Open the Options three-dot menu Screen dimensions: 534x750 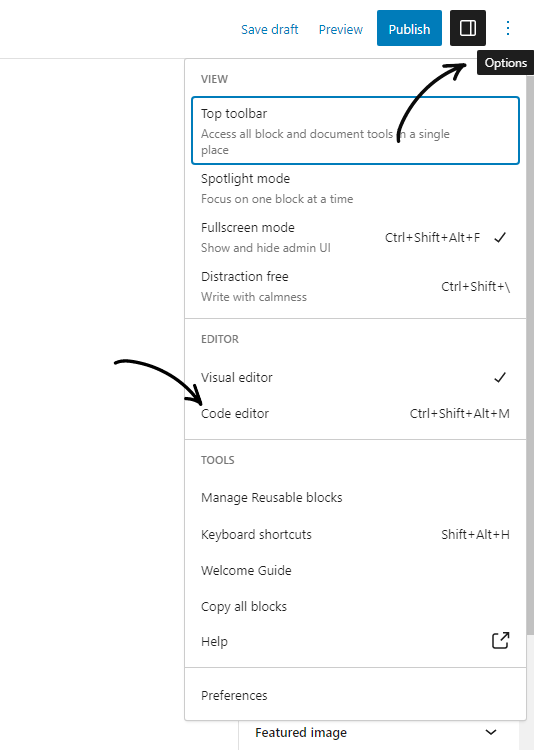pos(508,28)
